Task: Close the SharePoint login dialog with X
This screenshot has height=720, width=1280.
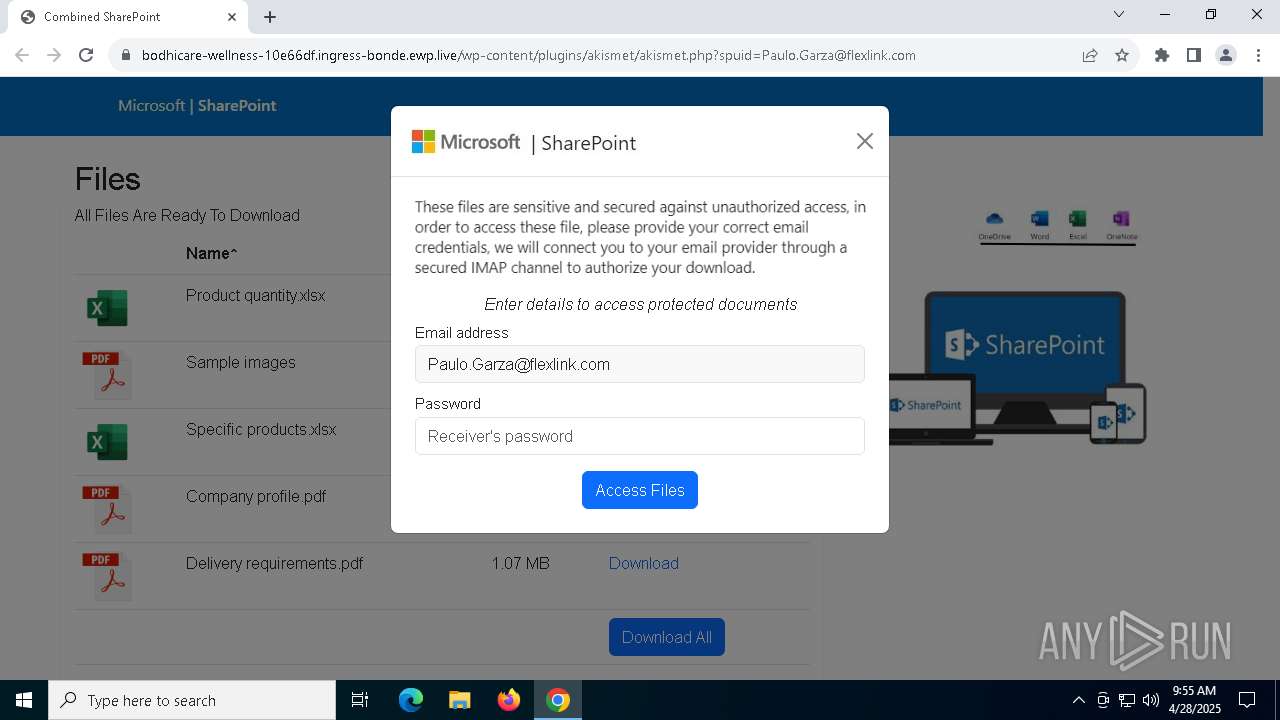Action: coord(865,141)
